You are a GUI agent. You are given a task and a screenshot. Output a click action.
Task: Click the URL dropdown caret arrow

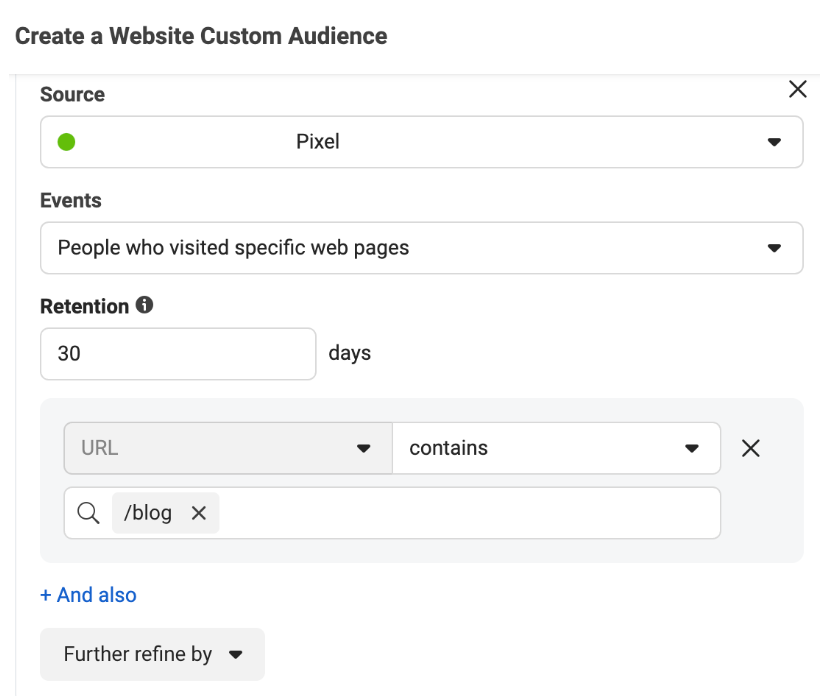coord(363,448)
